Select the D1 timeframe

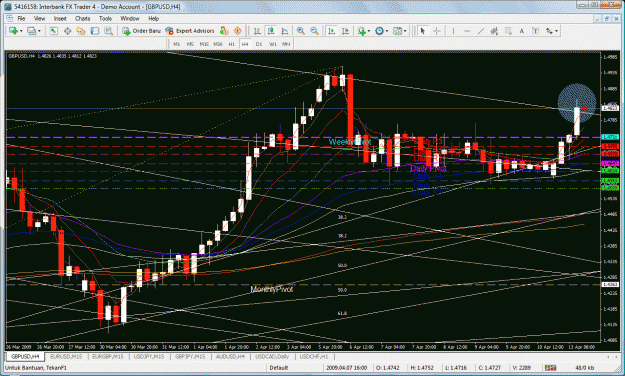259,44
